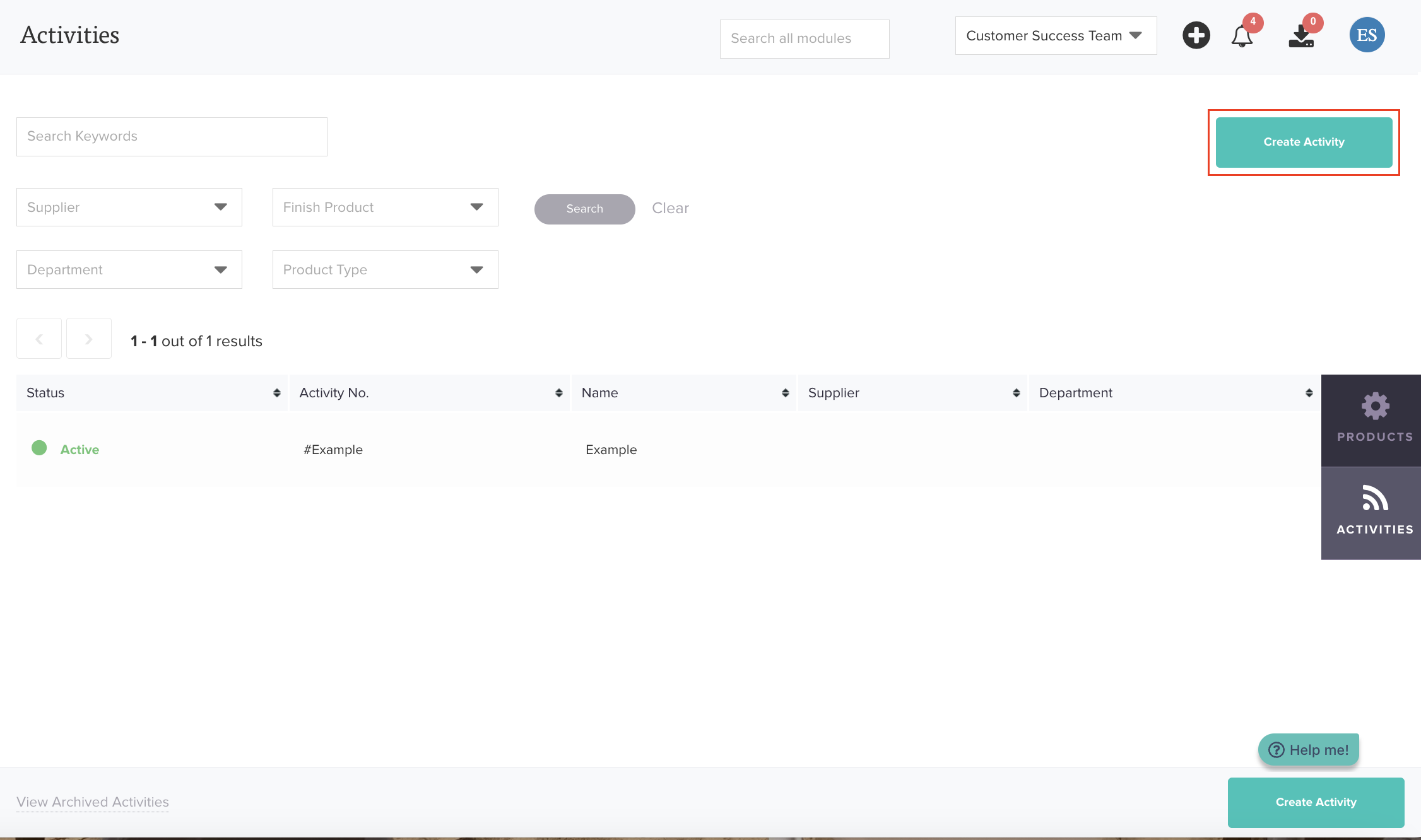Open the ES user avatar menu
Image resolution: width=1421 pixels, height=840 pixels.
(1367, 35)
